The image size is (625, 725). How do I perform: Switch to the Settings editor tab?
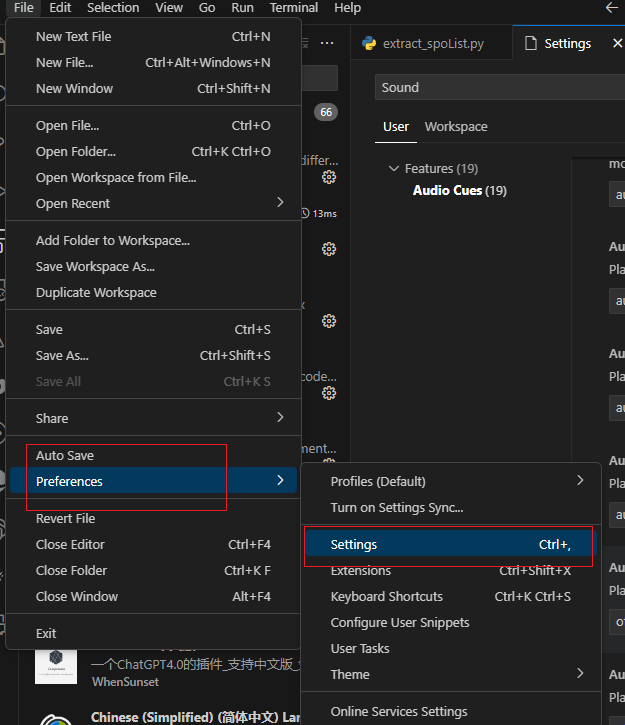(x=568, y=43)
